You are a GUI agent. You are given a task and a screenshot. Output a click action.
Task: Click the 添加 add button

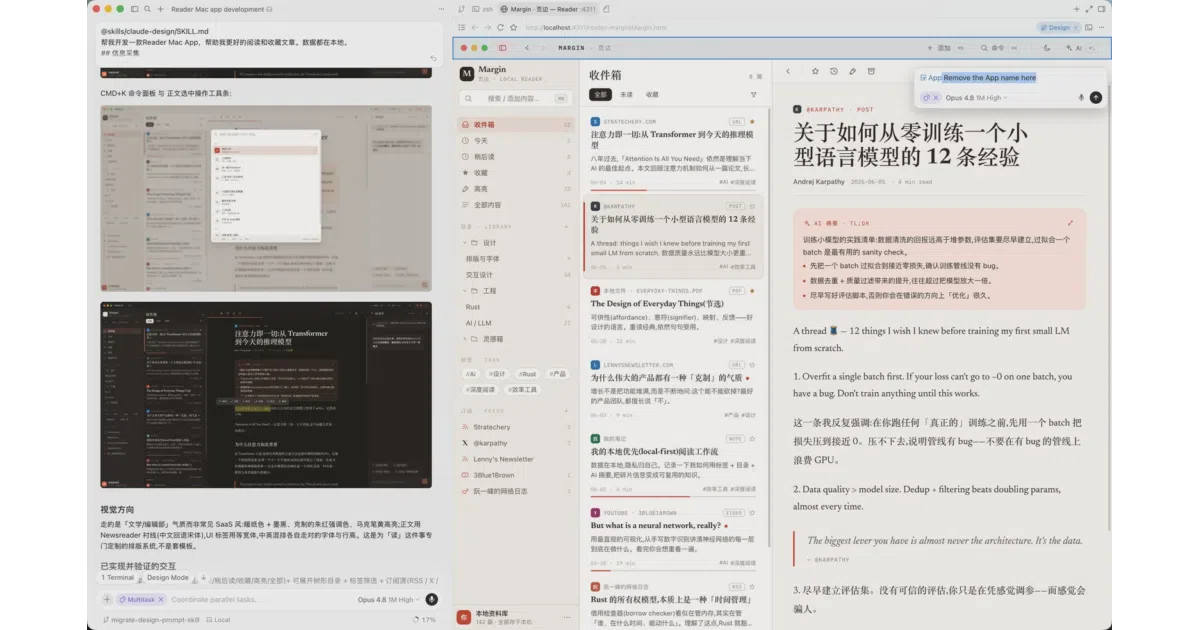tap(945, 47)
